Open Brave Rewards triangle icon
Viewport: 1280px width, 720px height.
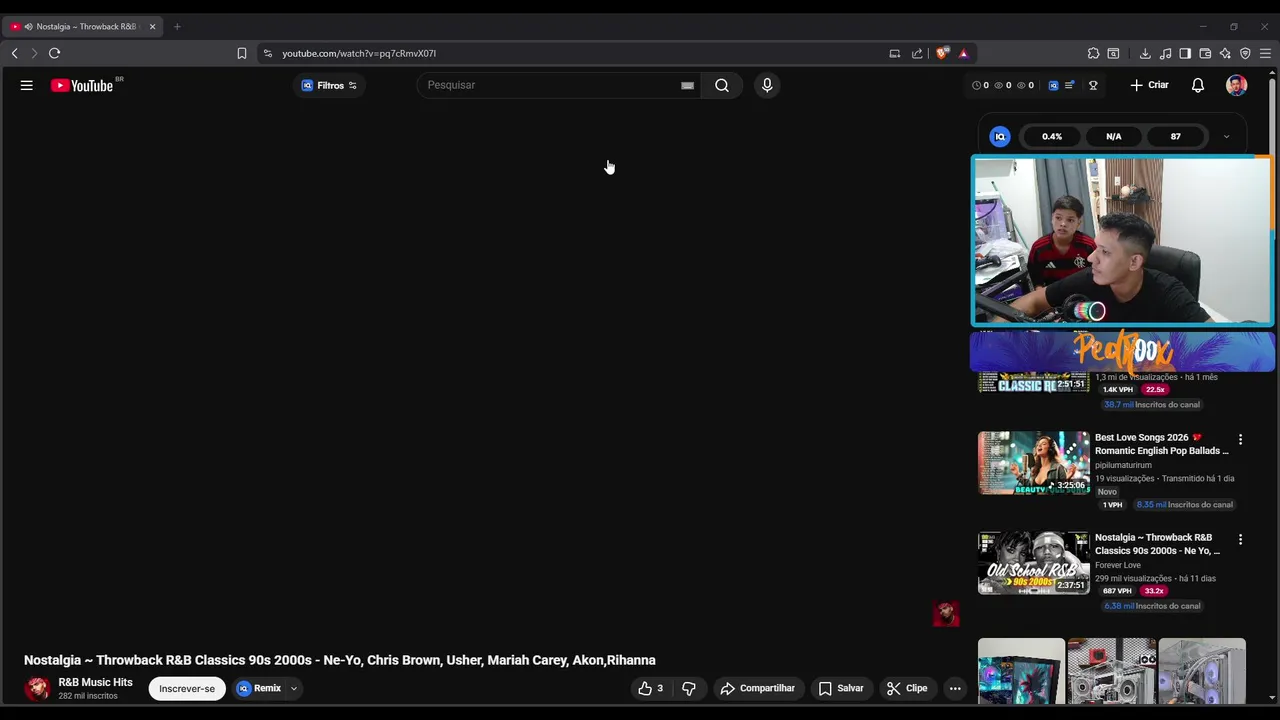click(x=963, y=53)
